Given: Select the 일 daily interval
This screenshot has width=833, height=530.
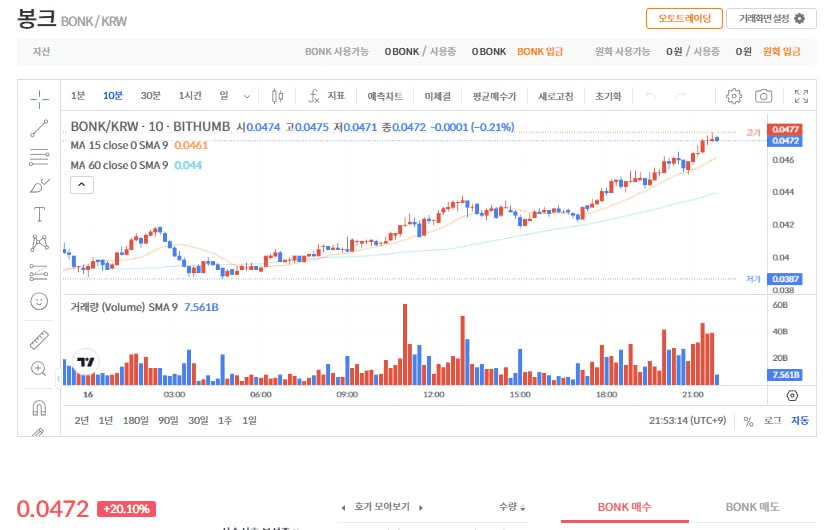Looking at the screenshot, I should click(224, 96).
